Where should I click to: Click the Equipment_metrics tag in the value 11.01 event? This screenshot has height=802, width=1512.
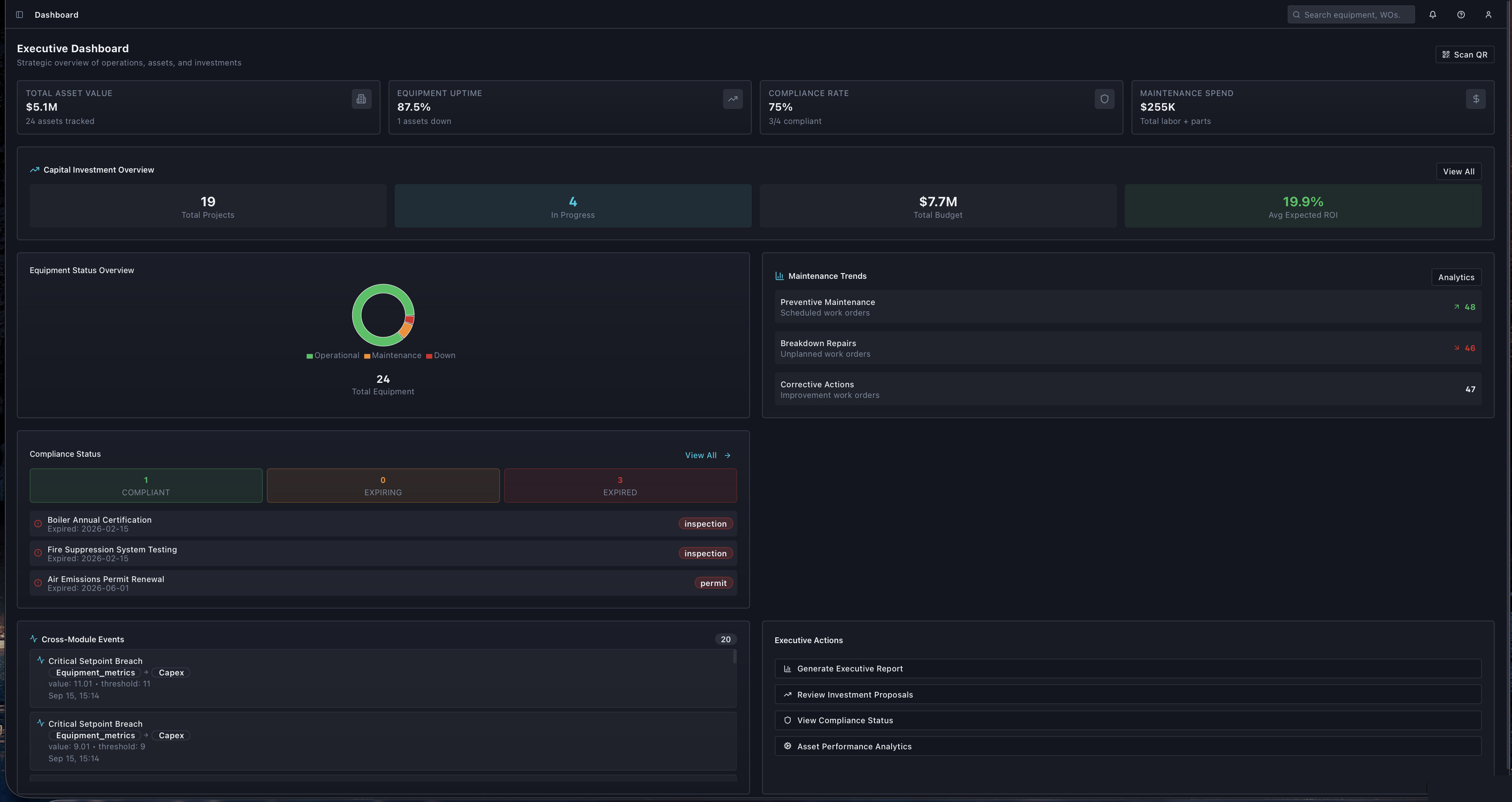96,673
